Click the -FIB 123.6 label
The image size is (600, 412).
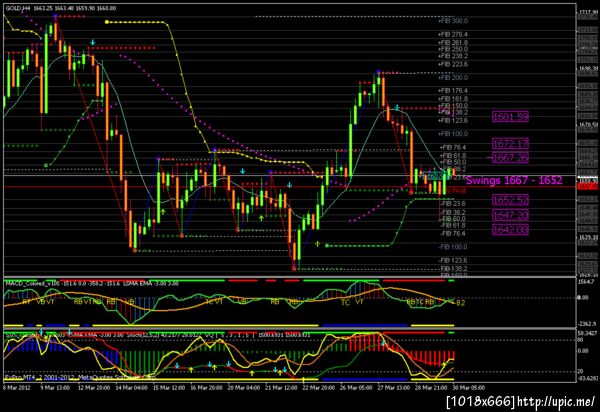point(453,261)
